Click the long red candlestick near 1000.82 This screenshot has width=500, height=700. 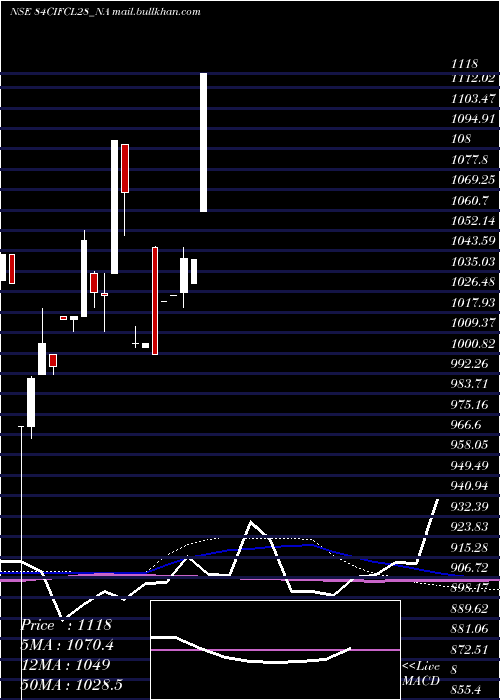[x=155, y=301]
